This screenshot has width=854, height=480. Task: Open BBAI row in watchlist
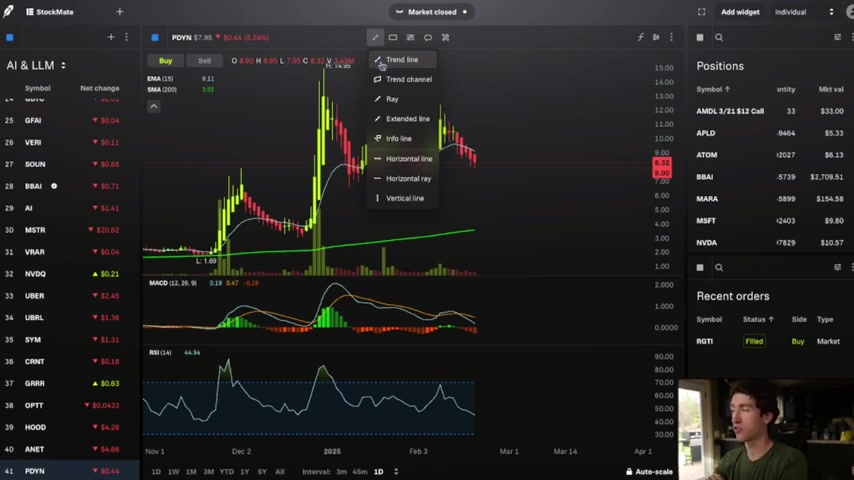[x=70, y=186]
